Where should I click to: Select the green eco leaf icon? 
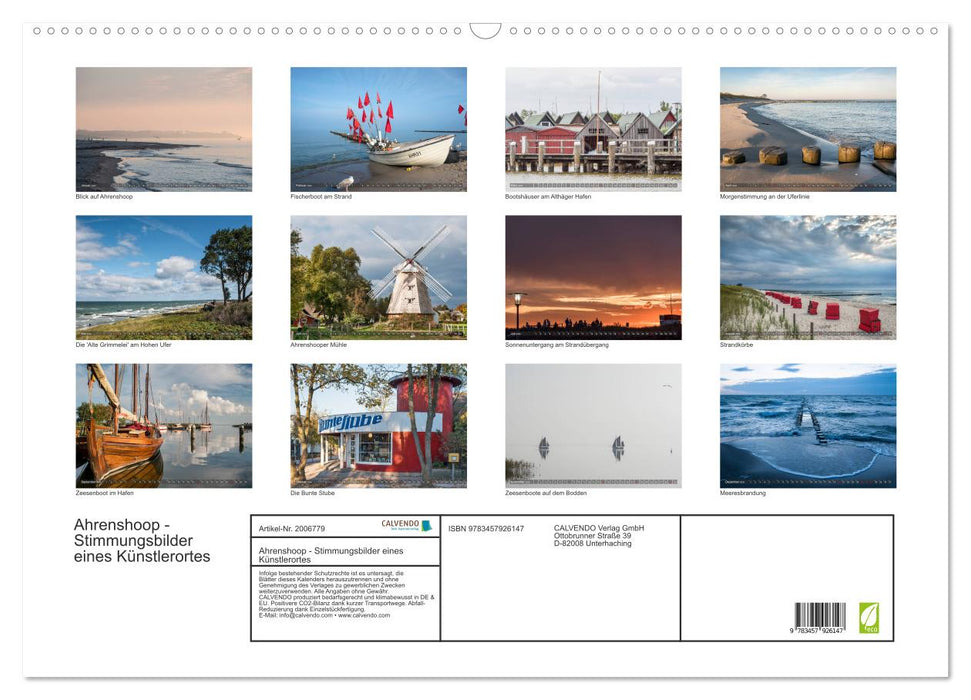pyautogui.click(x=871, y=618)
